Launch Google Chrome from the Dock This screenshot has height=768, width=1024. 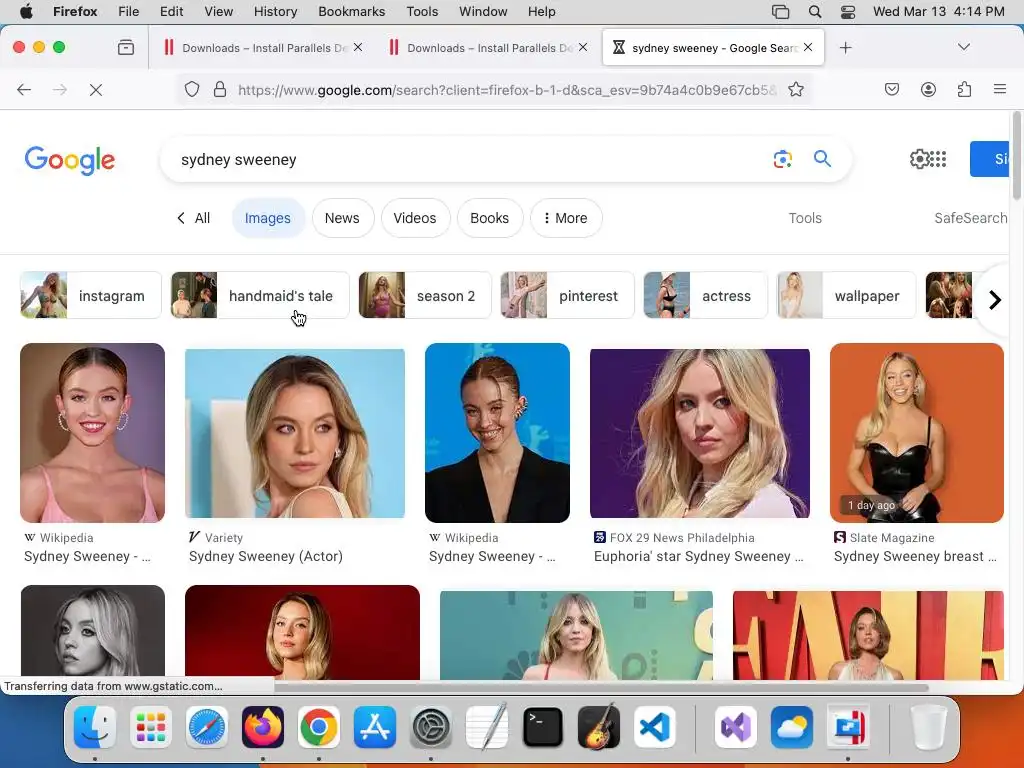[x=319, y=727]
